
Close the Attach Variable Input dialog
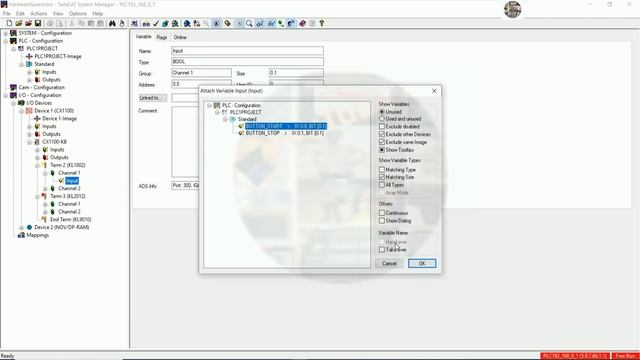tap(434, 91)
